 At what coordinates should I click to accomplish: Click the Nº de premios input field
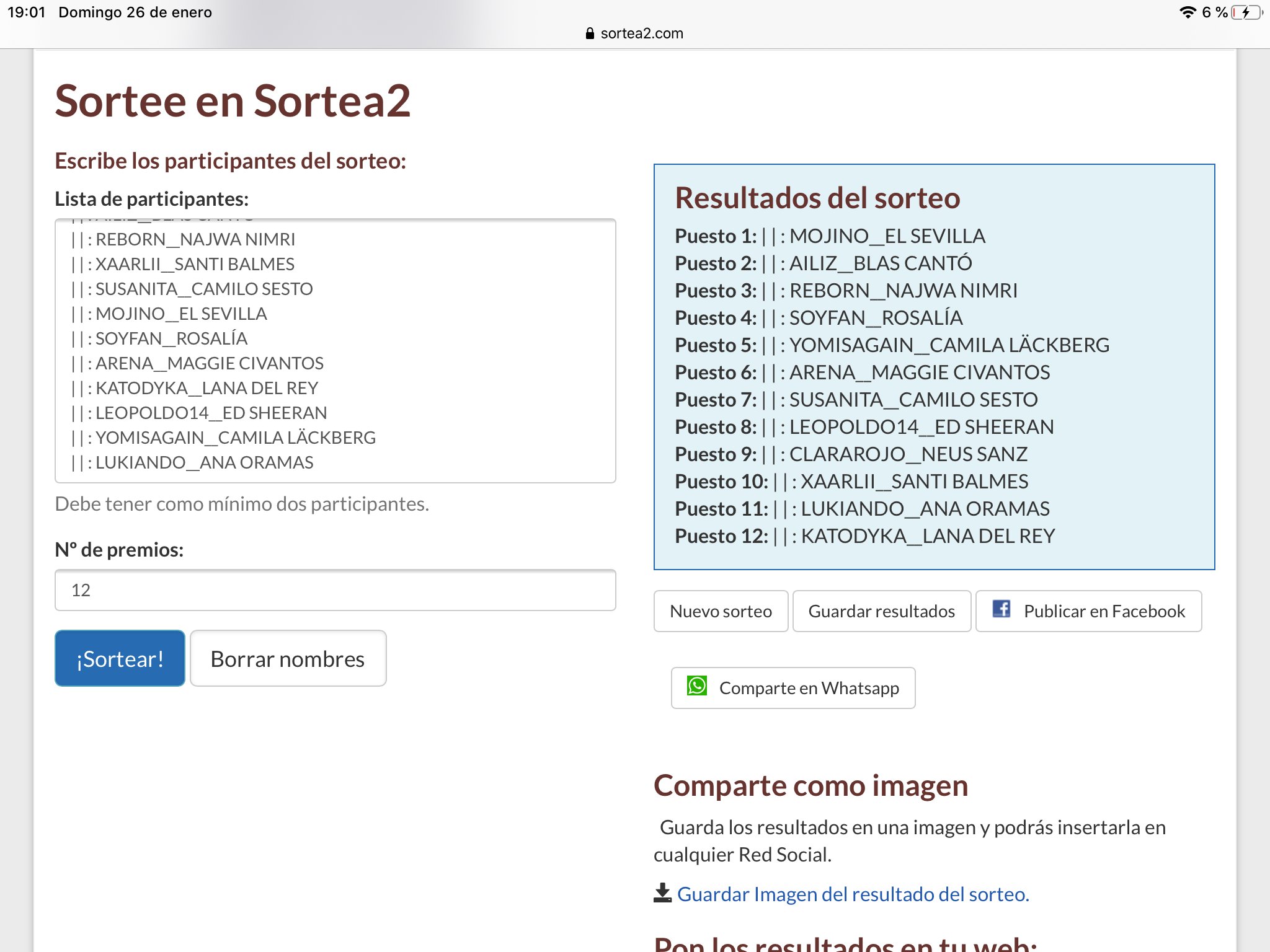click(335, 590)
